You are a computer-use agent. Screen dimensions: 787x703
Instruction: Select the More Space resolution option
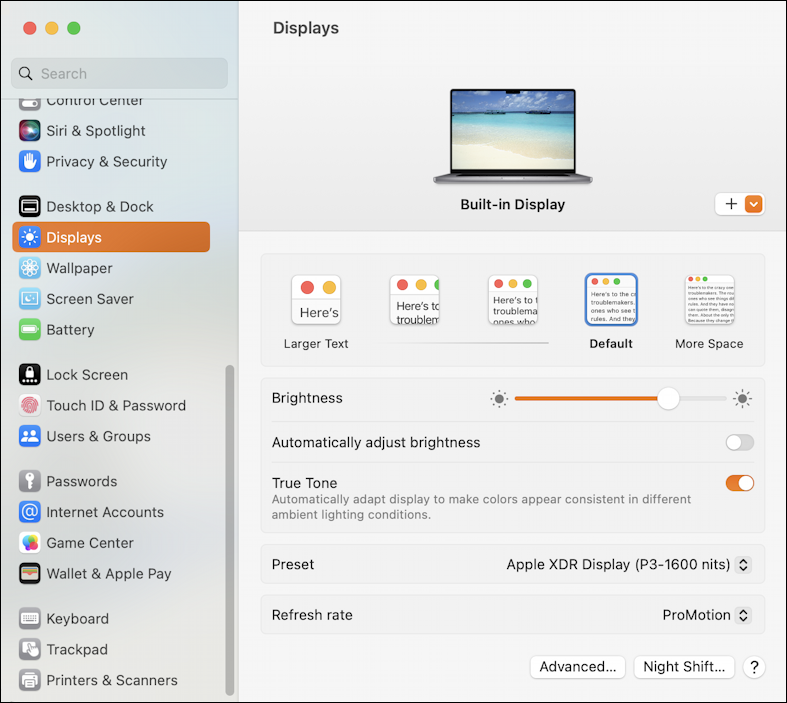[710, 300]
